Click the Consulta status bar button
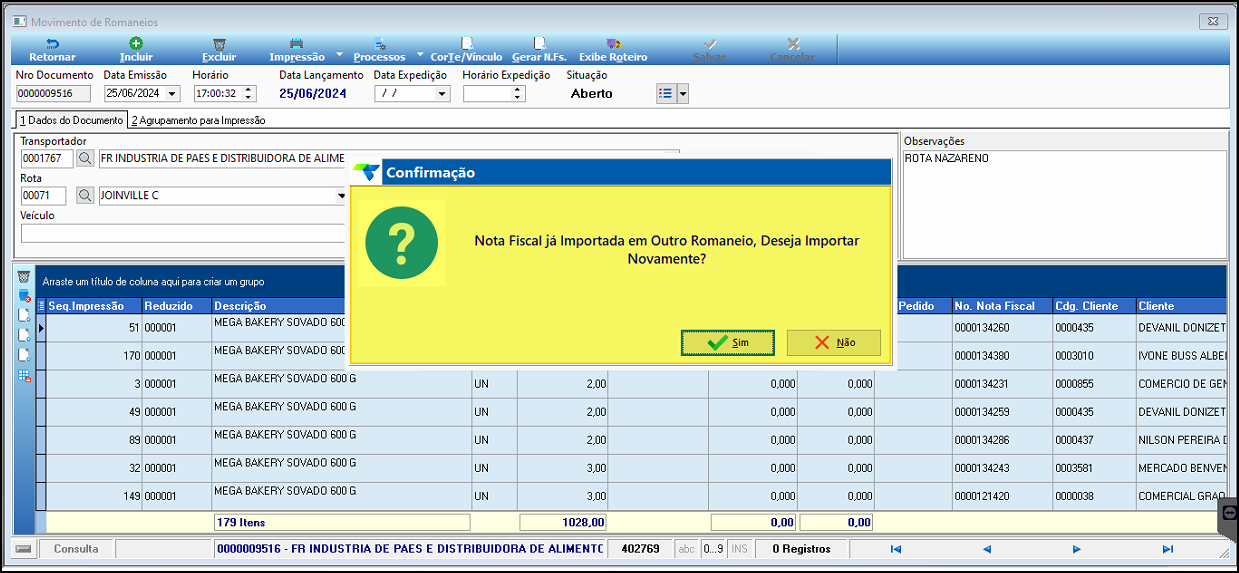The height and width of the screenshot is (573, 1239). 76,549
